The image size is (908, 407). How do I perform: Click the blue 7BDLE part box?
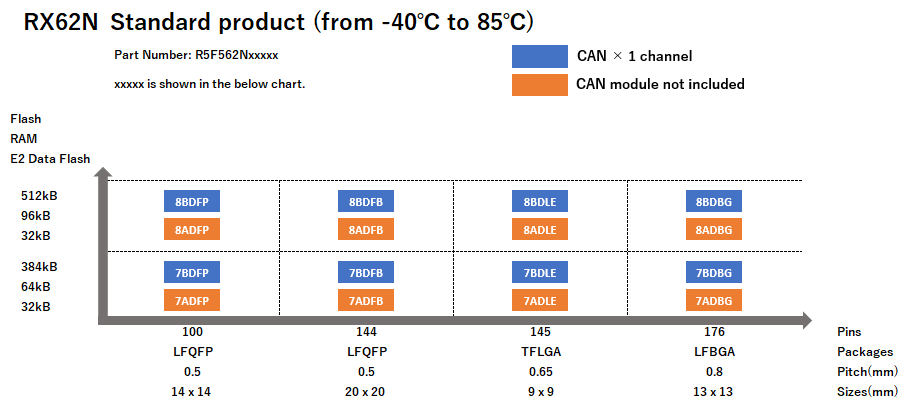point(540,272)
